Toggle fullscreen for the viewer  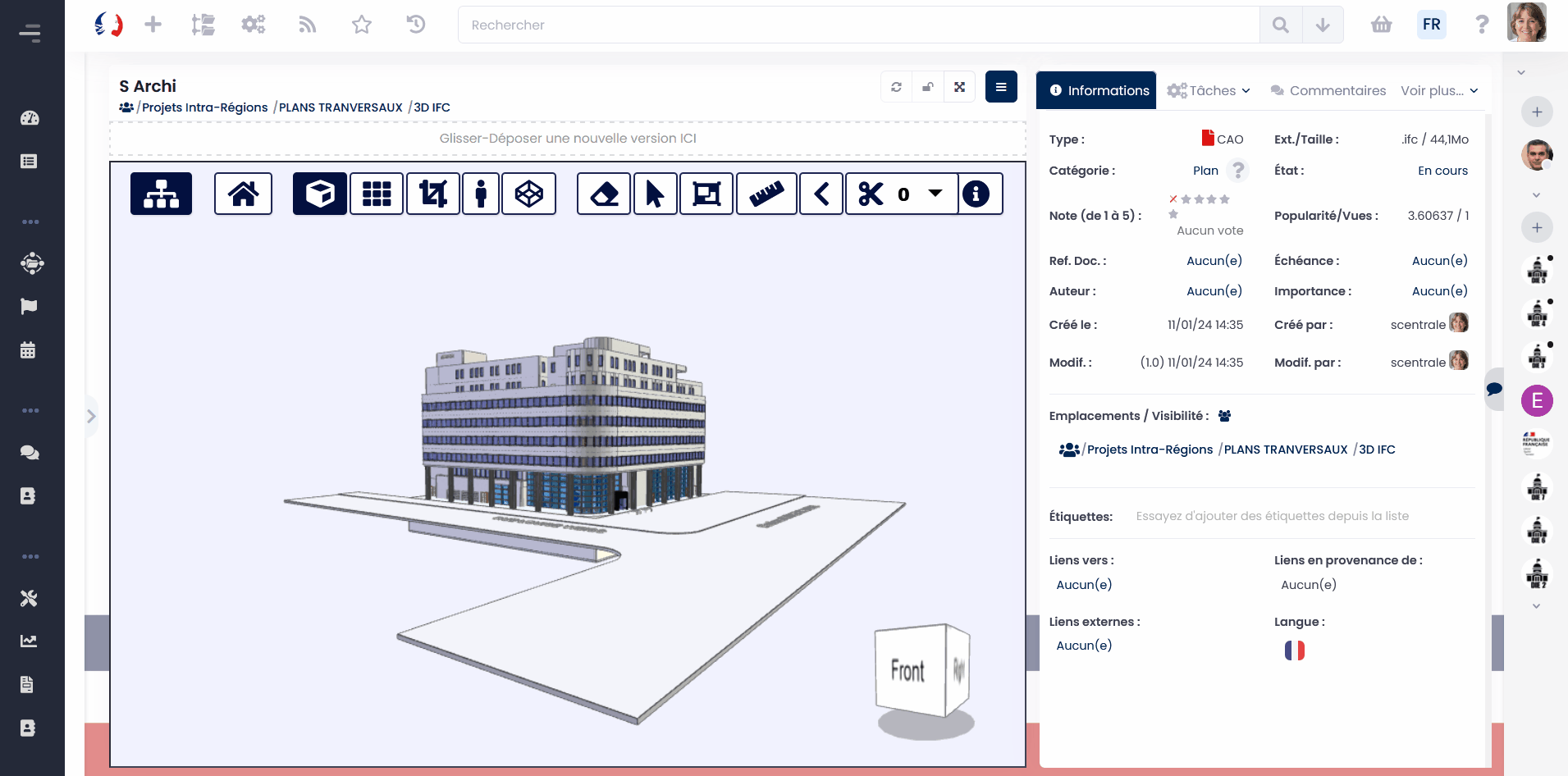(959, 87)
